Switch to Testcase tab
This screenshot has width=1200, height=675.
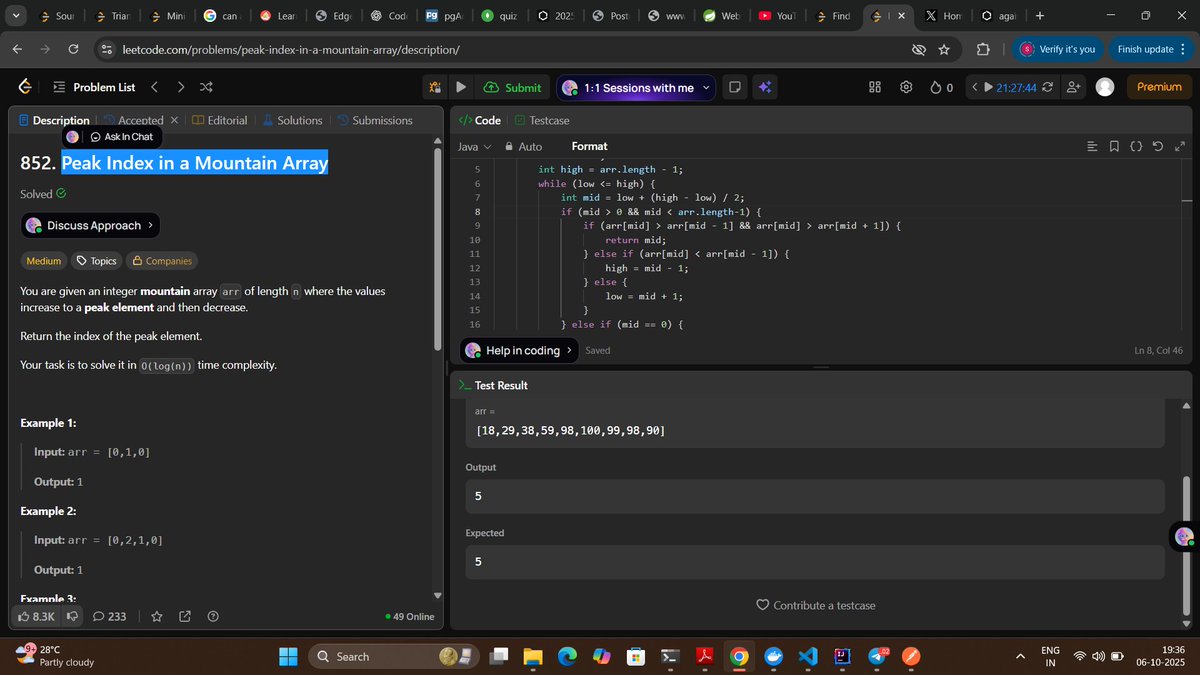click(x=541, y=120)
